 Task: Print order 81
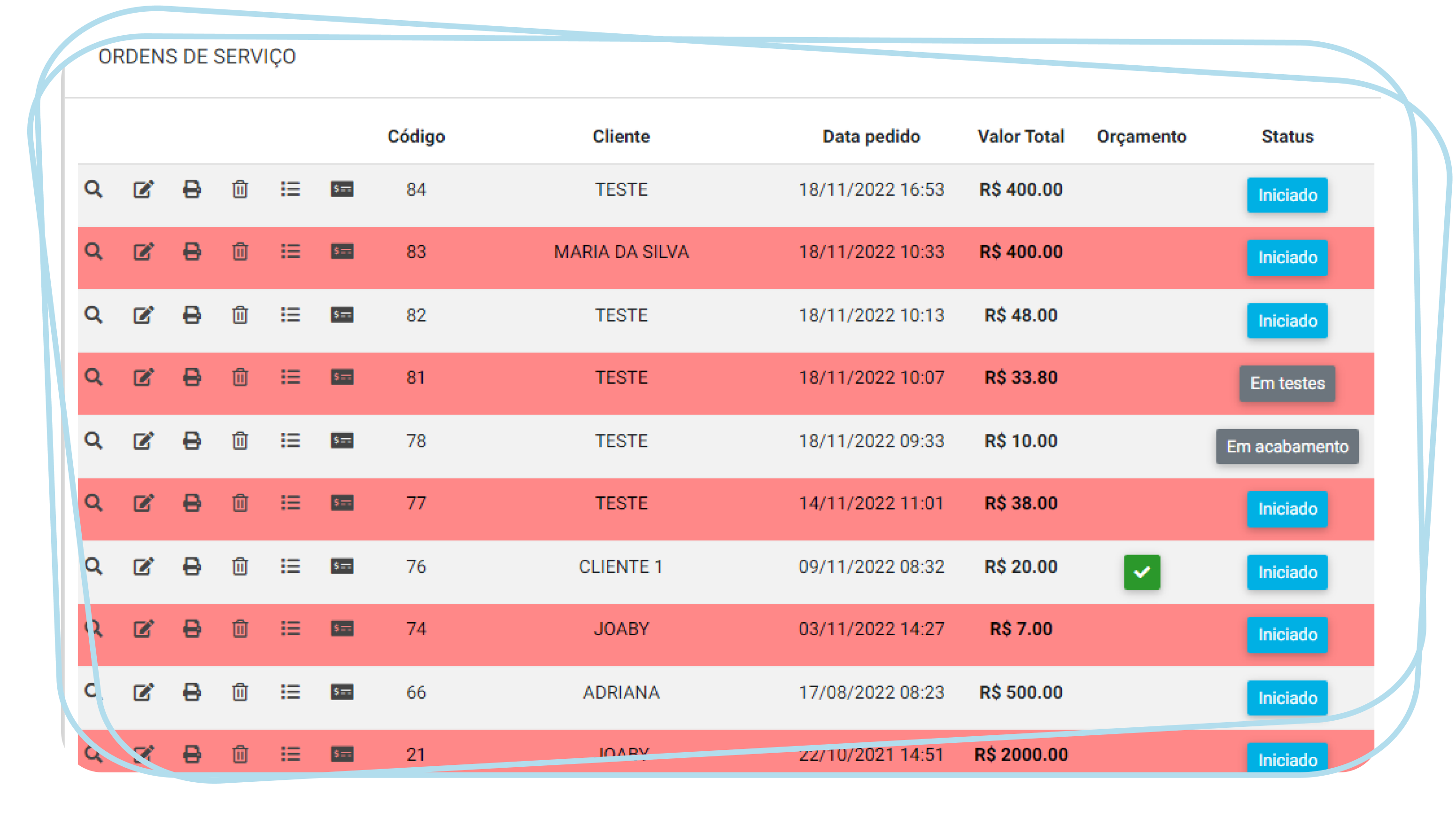coord(192,377)
